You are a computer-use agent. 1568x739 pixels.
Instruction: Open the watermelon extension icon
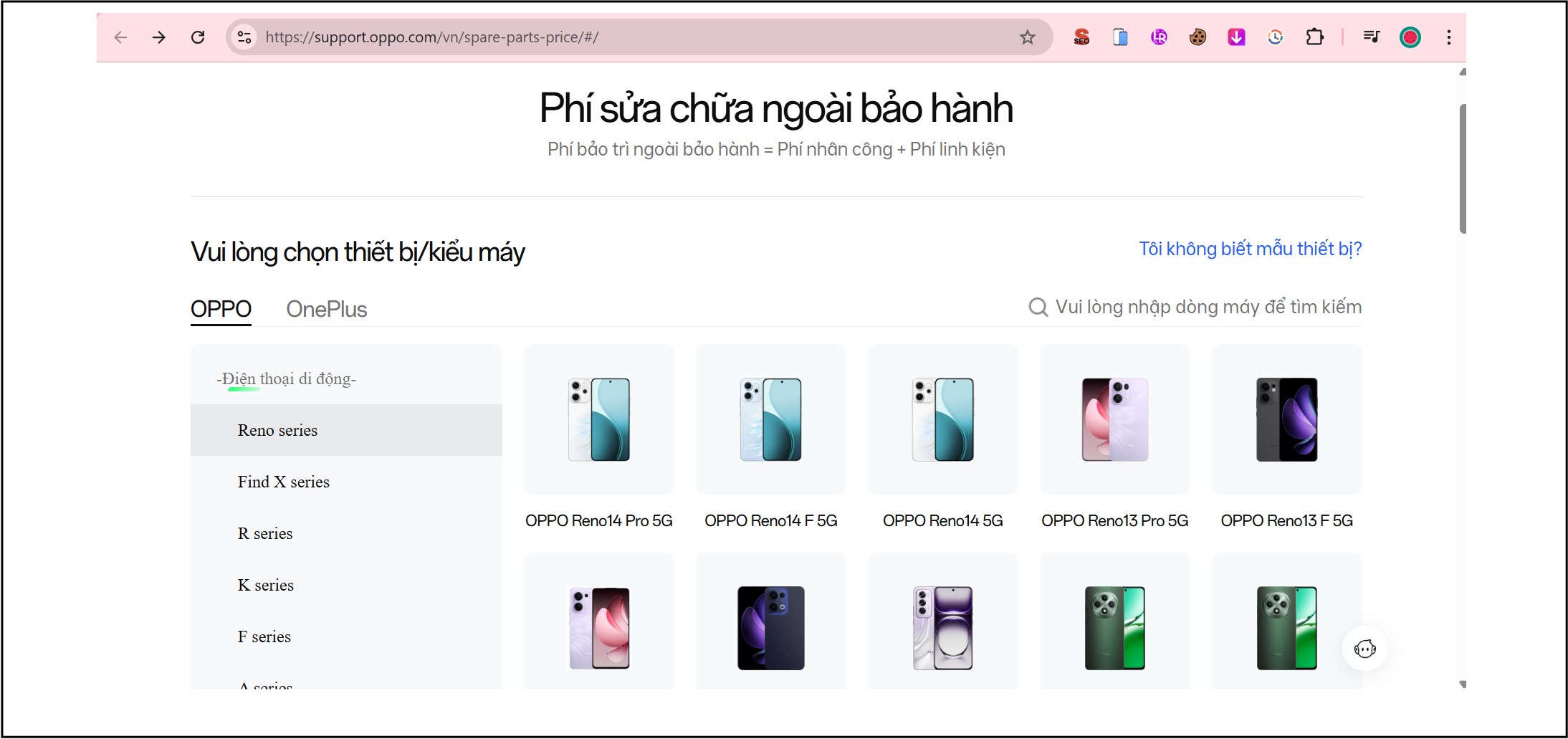(1410, 37)
